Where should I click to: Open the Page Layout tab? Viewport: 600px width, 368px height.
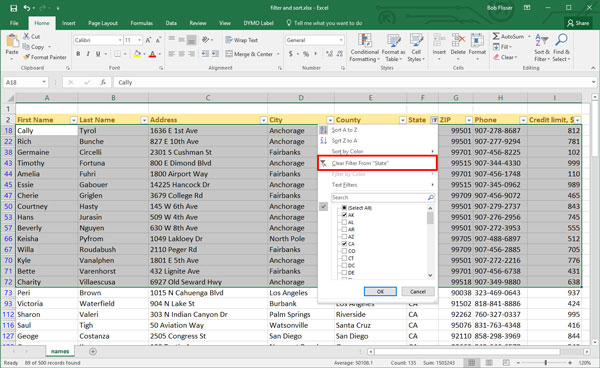[x=103, y=23]
